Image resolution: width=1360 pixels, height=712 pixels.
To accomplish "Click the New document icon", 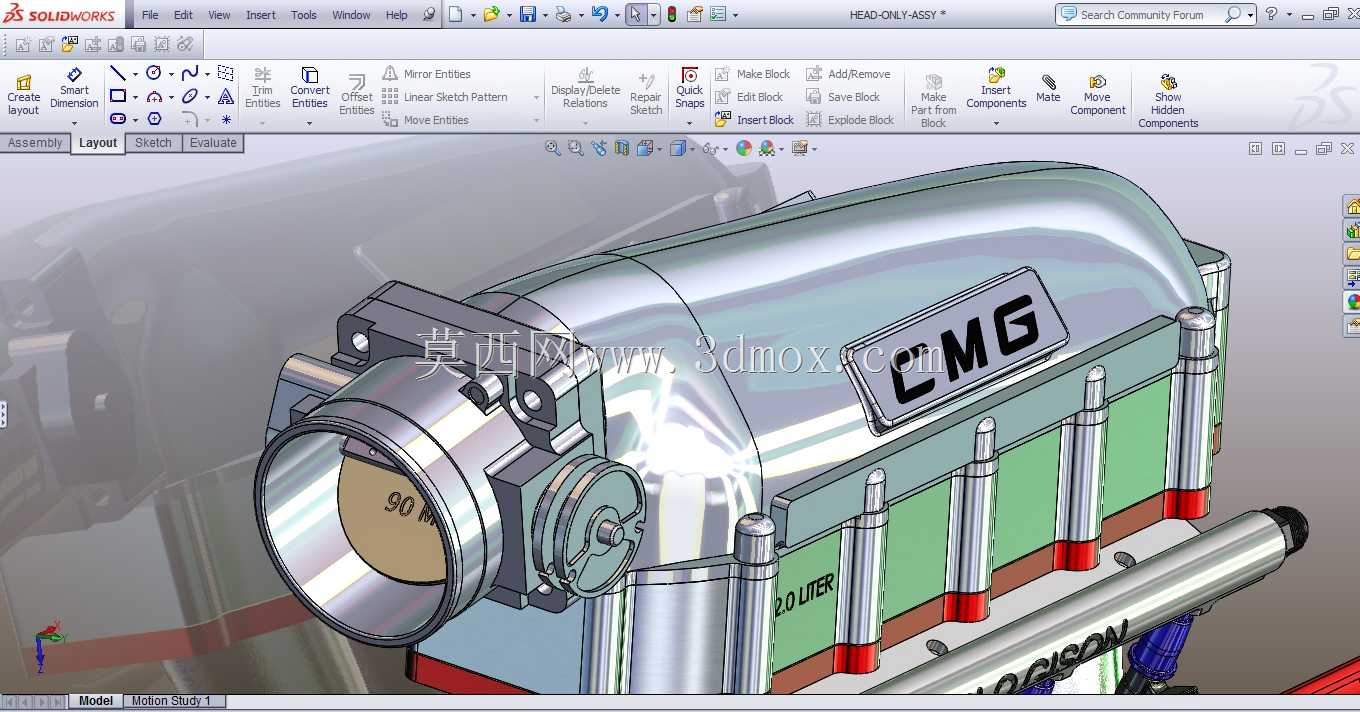I will tap(456, 14).
